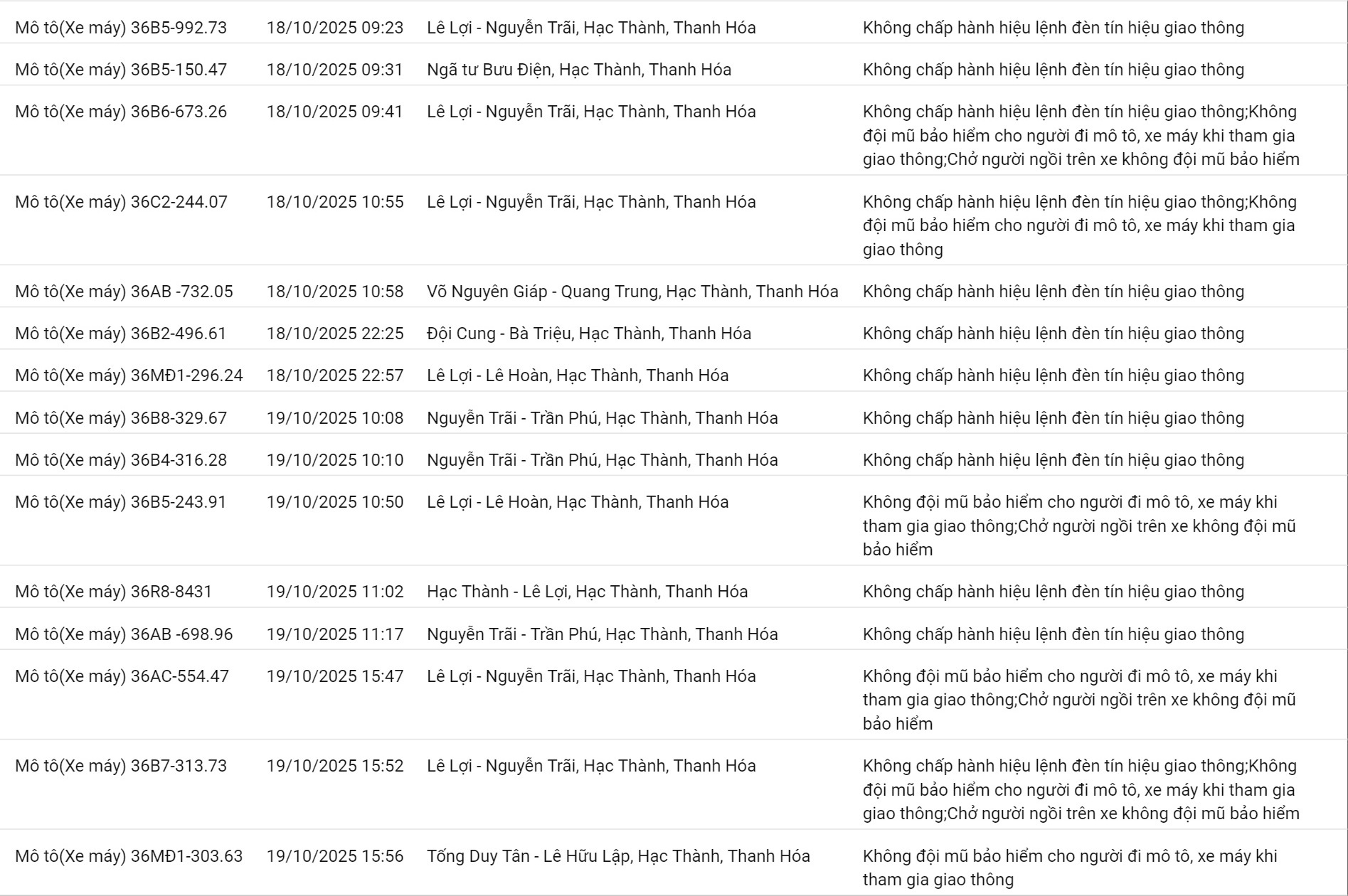This screenshot has width=1348, height=896.
Task: Click Võ Nguyên Giáp - Quang Trung location
Action: point(632,292)
